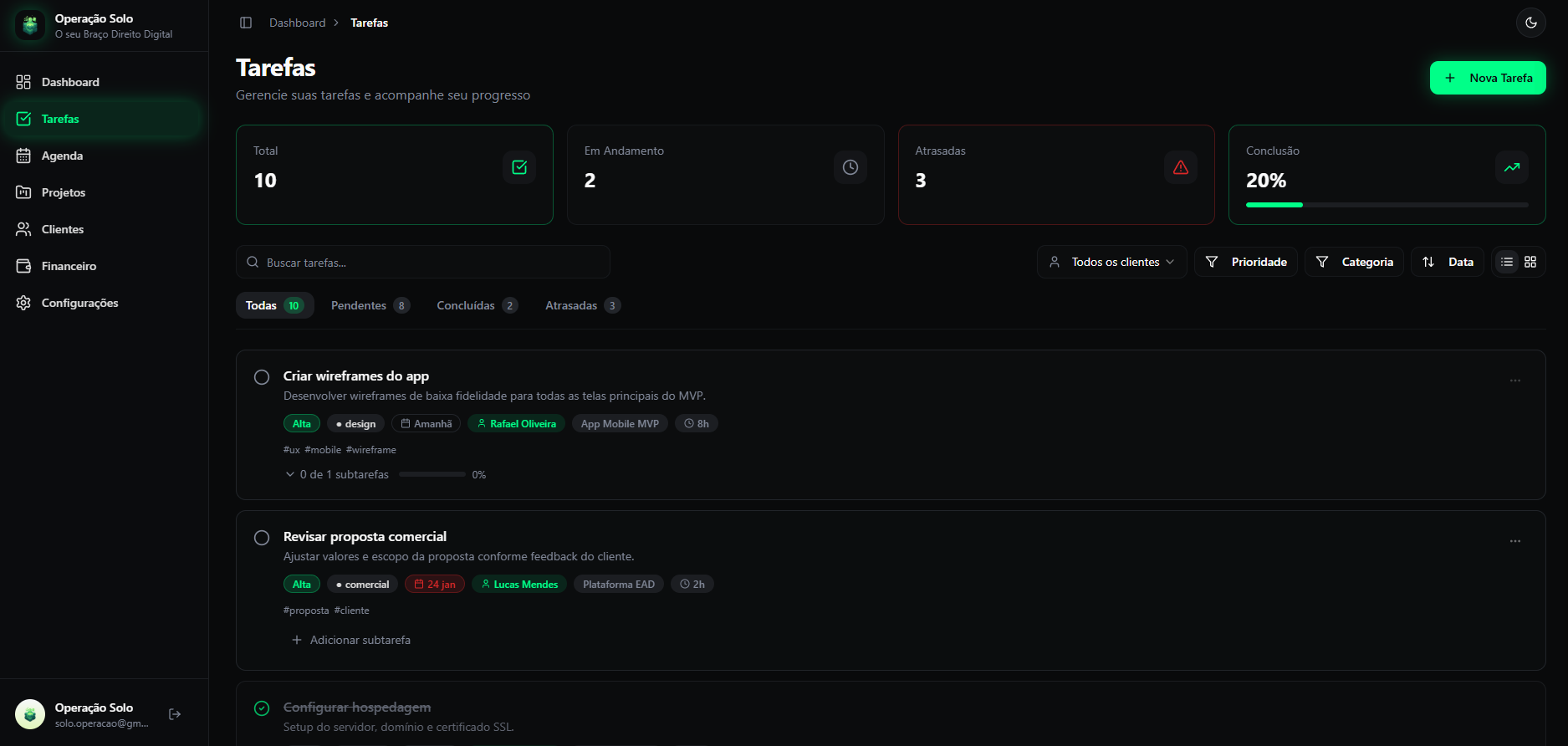Open the Todos os clientes dropdown
Screen dimensions: 1568x746
[x=1111, y=262]
